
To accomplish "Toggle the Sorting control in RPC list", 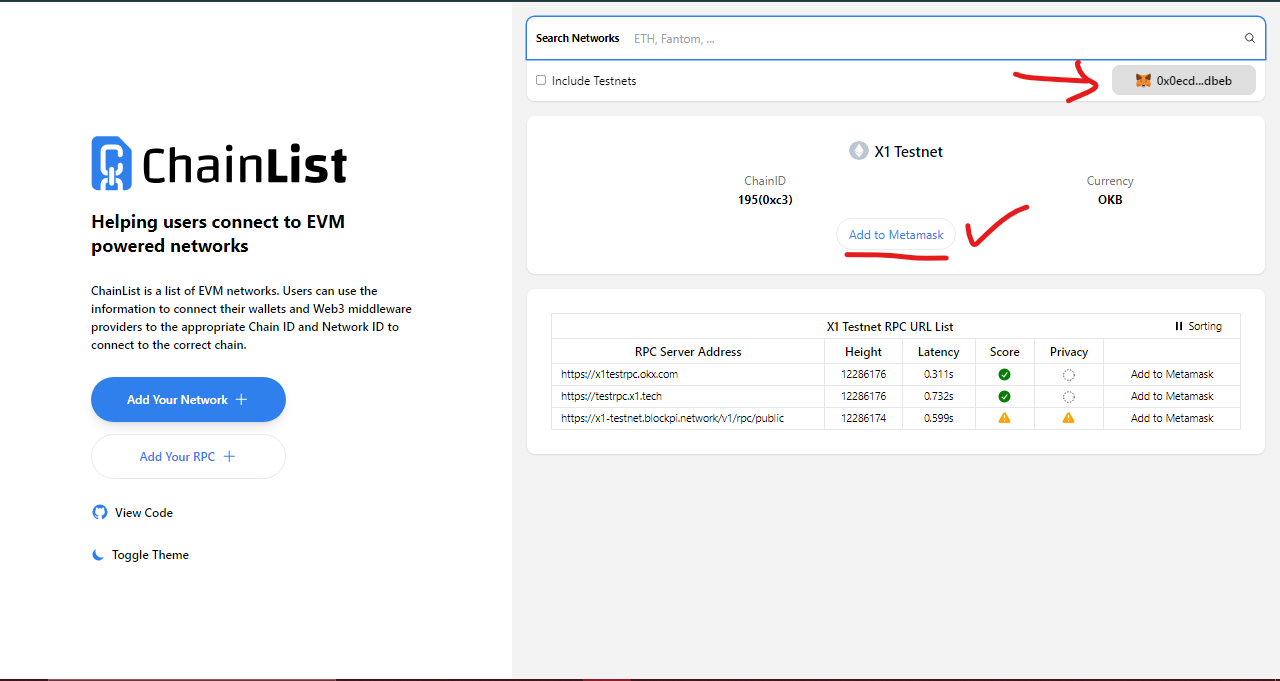I will [x=1198, y=326].
